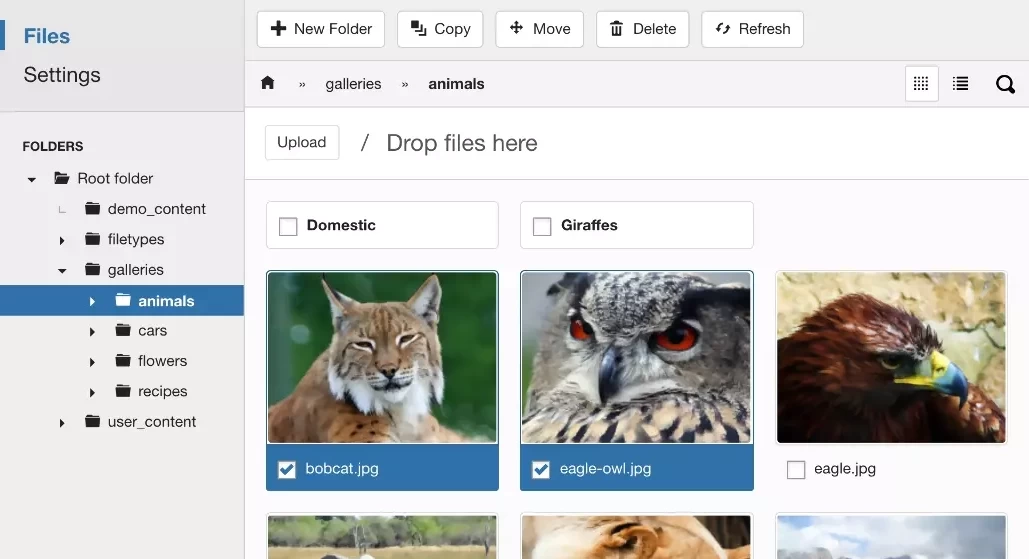Tick the Giraffes folder checkbox
This screenshot has height=559, width=1029.
[x=542, y=226]
